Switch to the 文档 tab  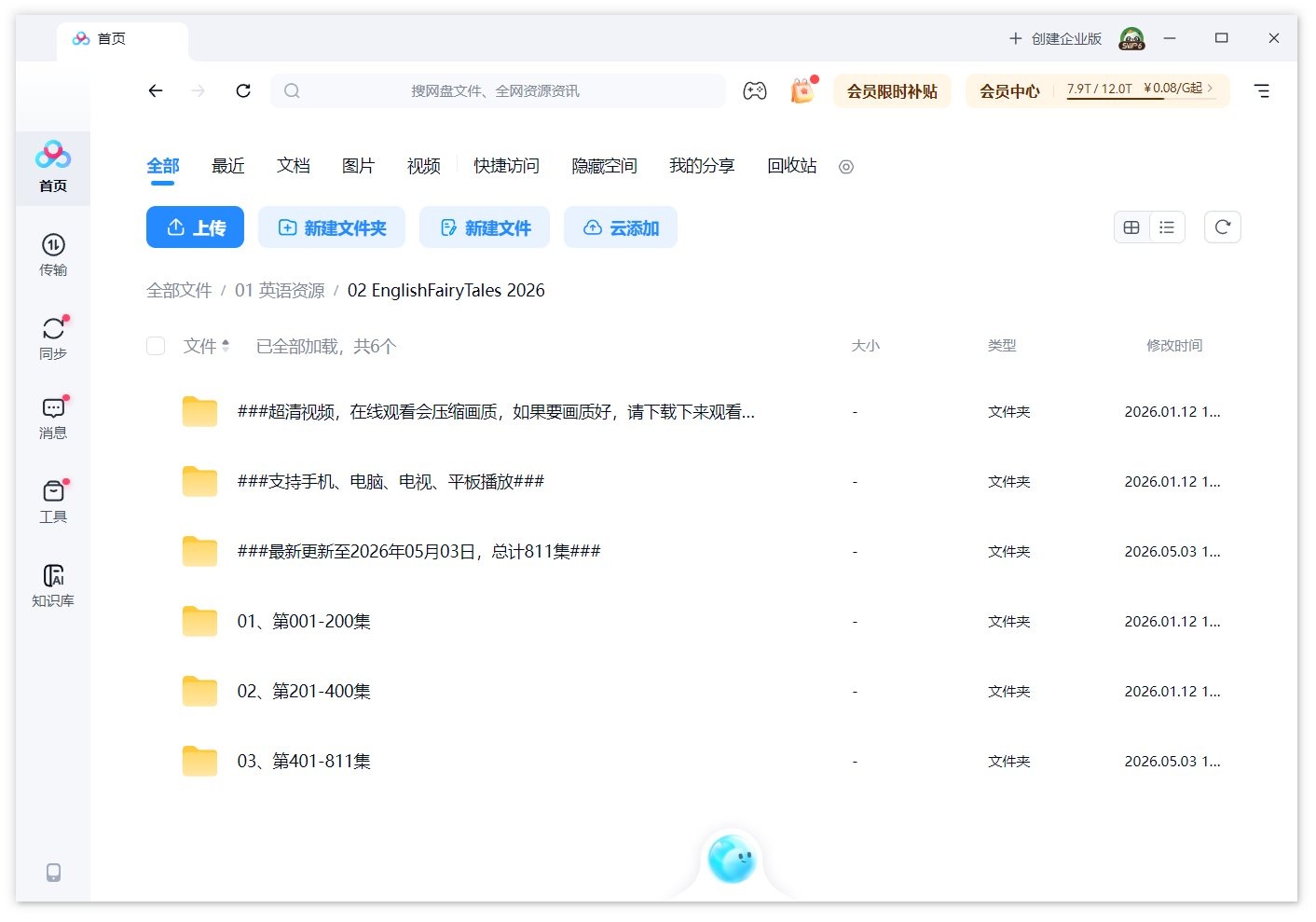pos(294,166)
